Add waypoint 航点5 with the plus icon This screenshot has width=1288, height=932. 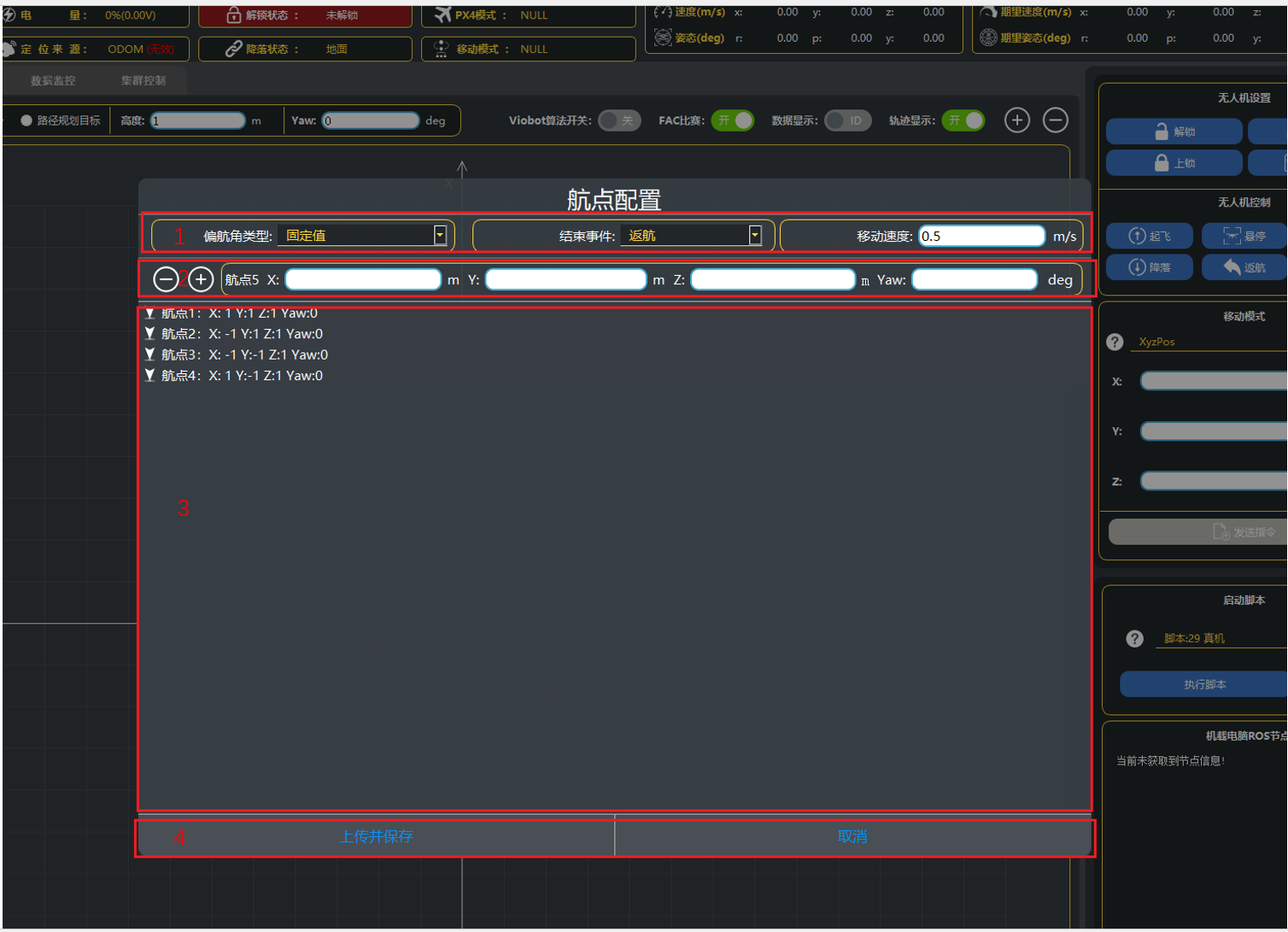[x=201, y=279]
